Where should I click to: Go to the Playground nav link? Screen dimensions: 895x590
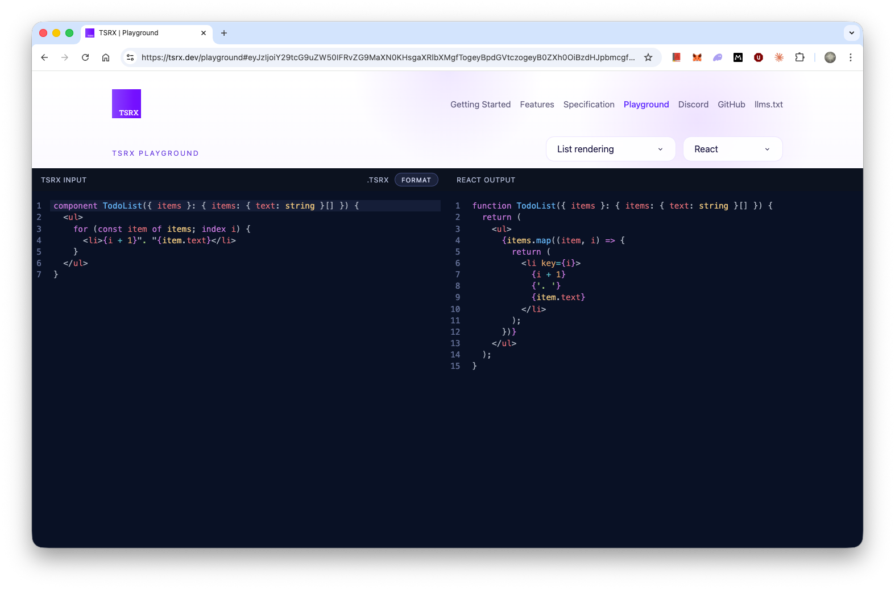tap(646, 104)
